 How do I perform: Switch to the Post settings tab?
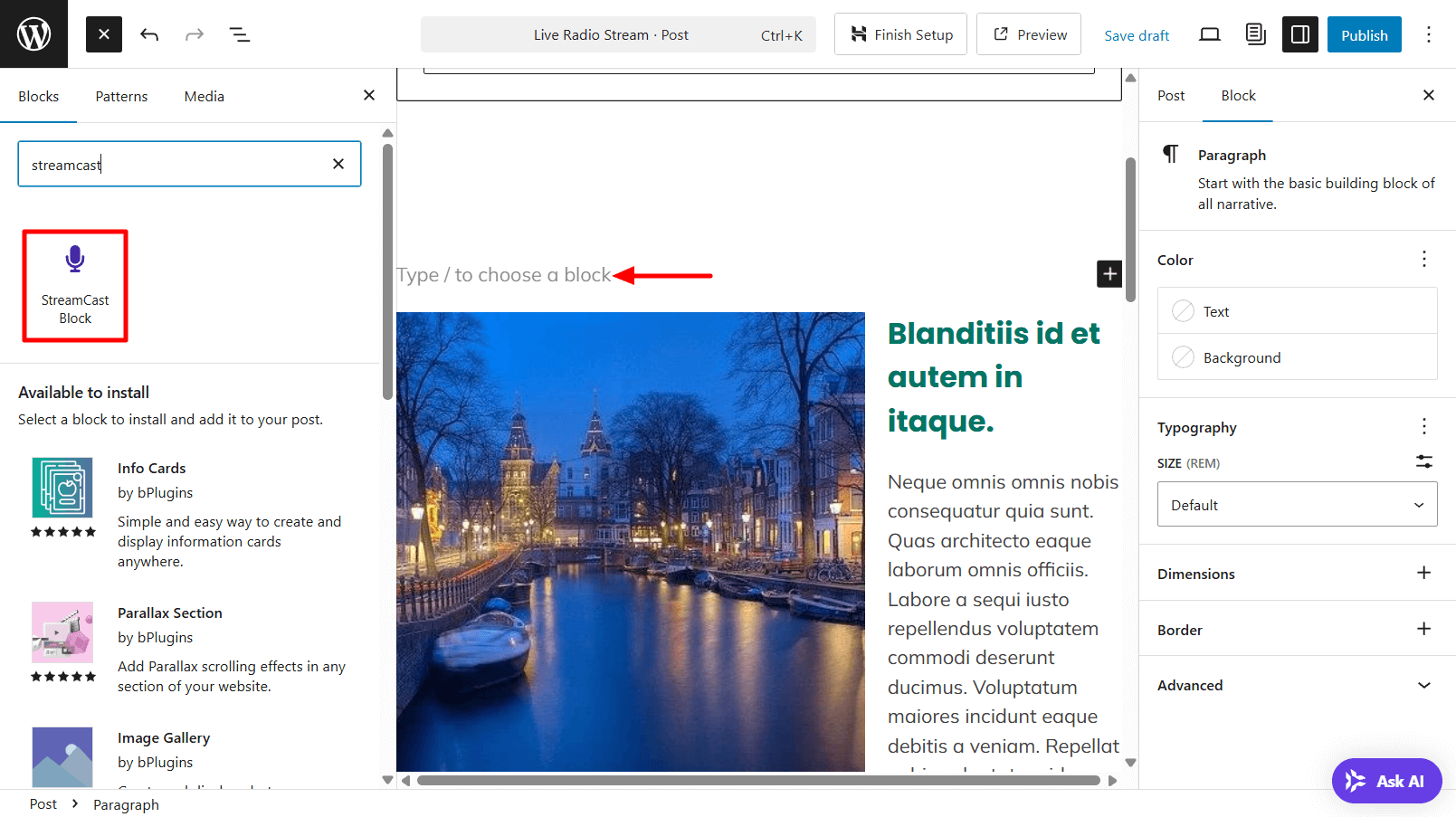coord(1171,96)
